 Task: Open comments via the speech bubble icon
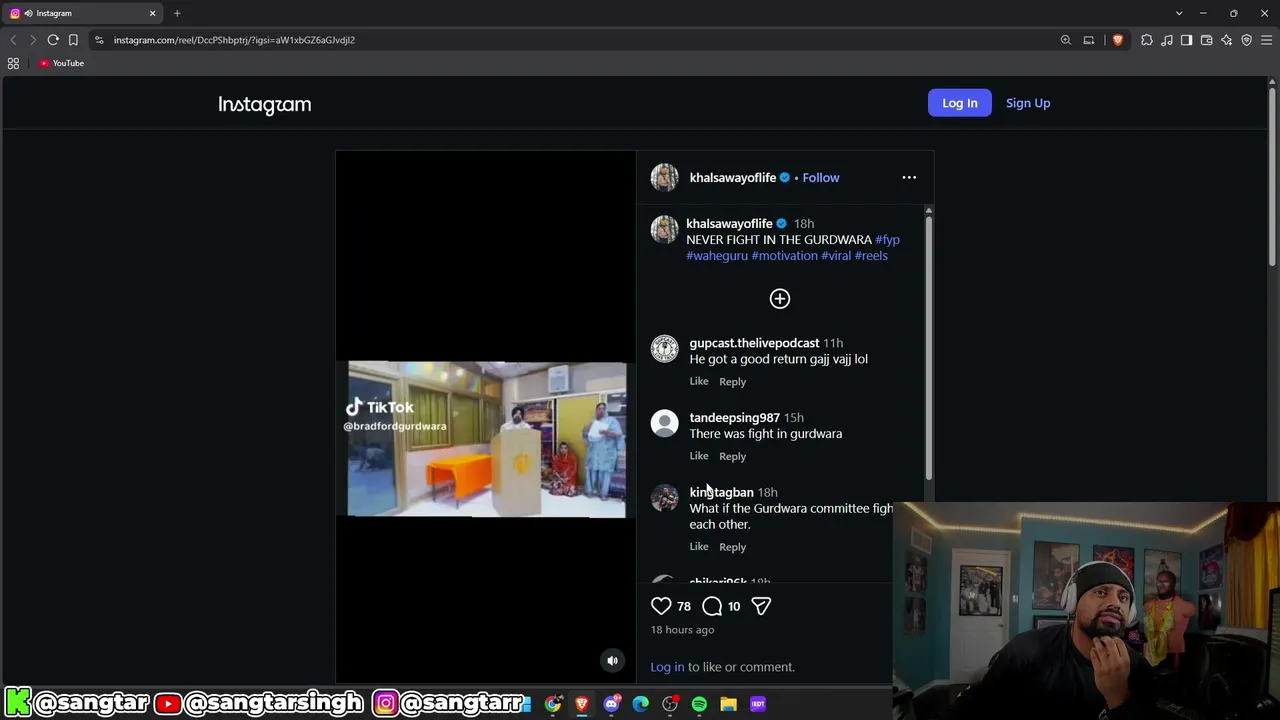[x=712, y=606]
